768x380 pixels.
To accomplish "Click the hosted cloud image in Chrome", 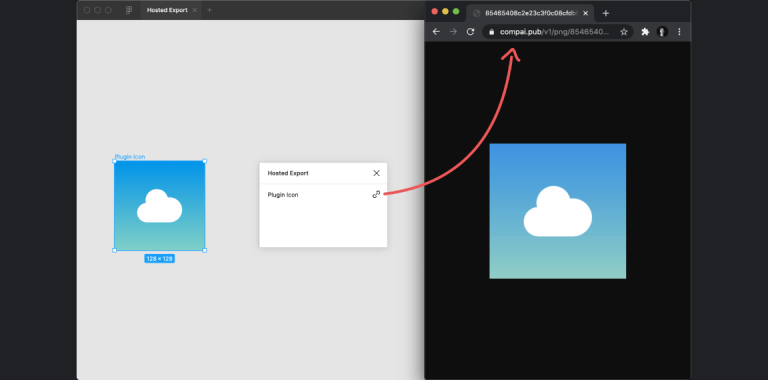I will (x=557, y=211).
